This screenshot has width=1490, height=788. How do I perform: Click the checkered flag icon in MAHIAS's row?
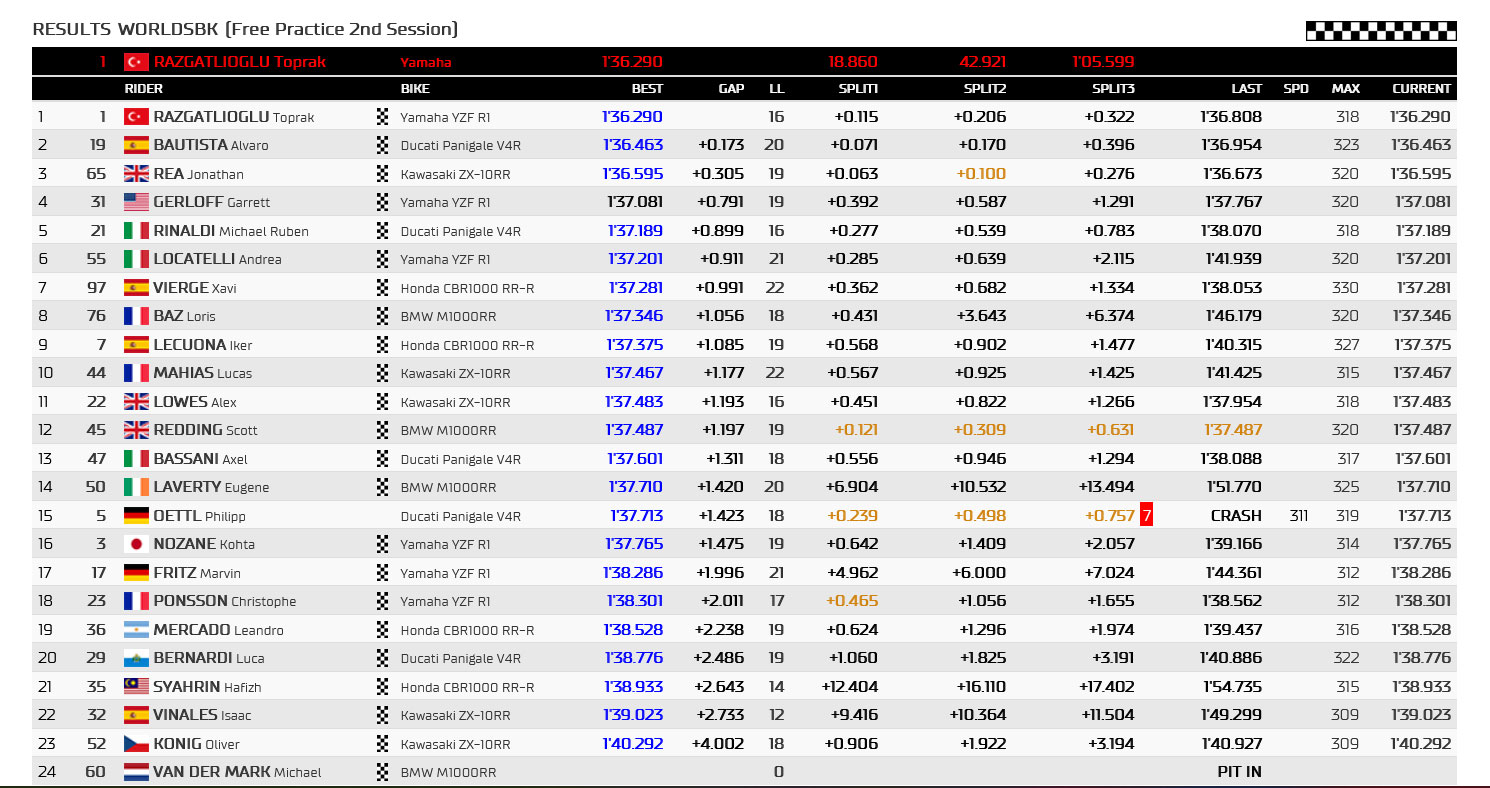pyautogui.click(x=381, y=373)
